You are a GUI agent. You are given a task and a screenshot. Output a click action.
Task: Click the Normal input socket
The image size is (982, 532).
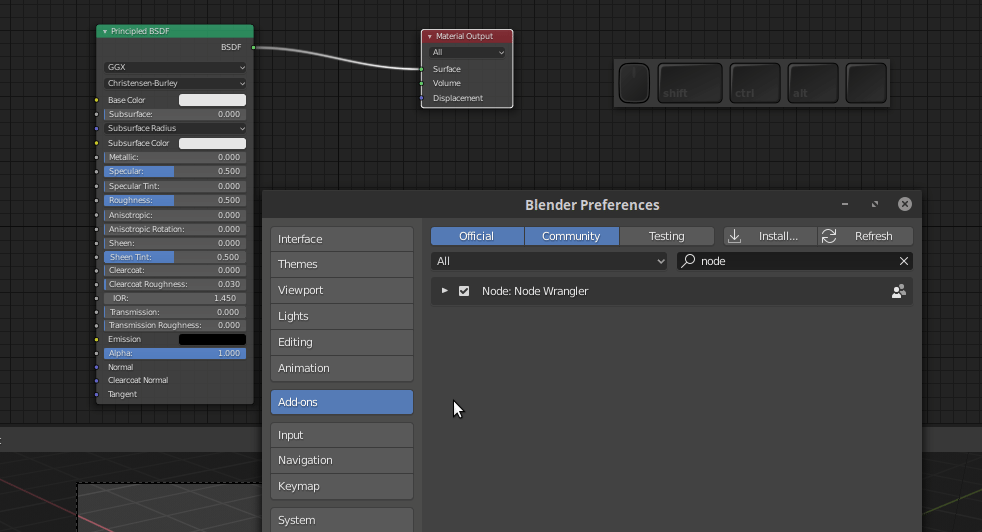click(x=96, y=367)
